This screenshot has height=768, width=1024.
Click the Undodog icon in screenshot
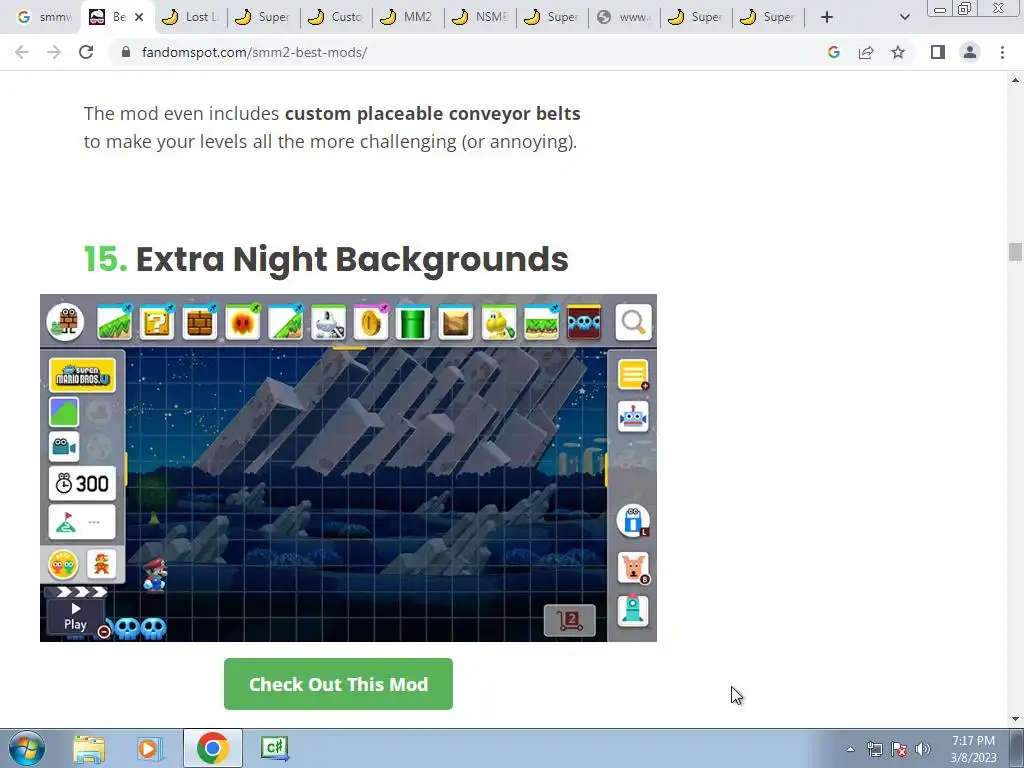click(x=633, y=567)
